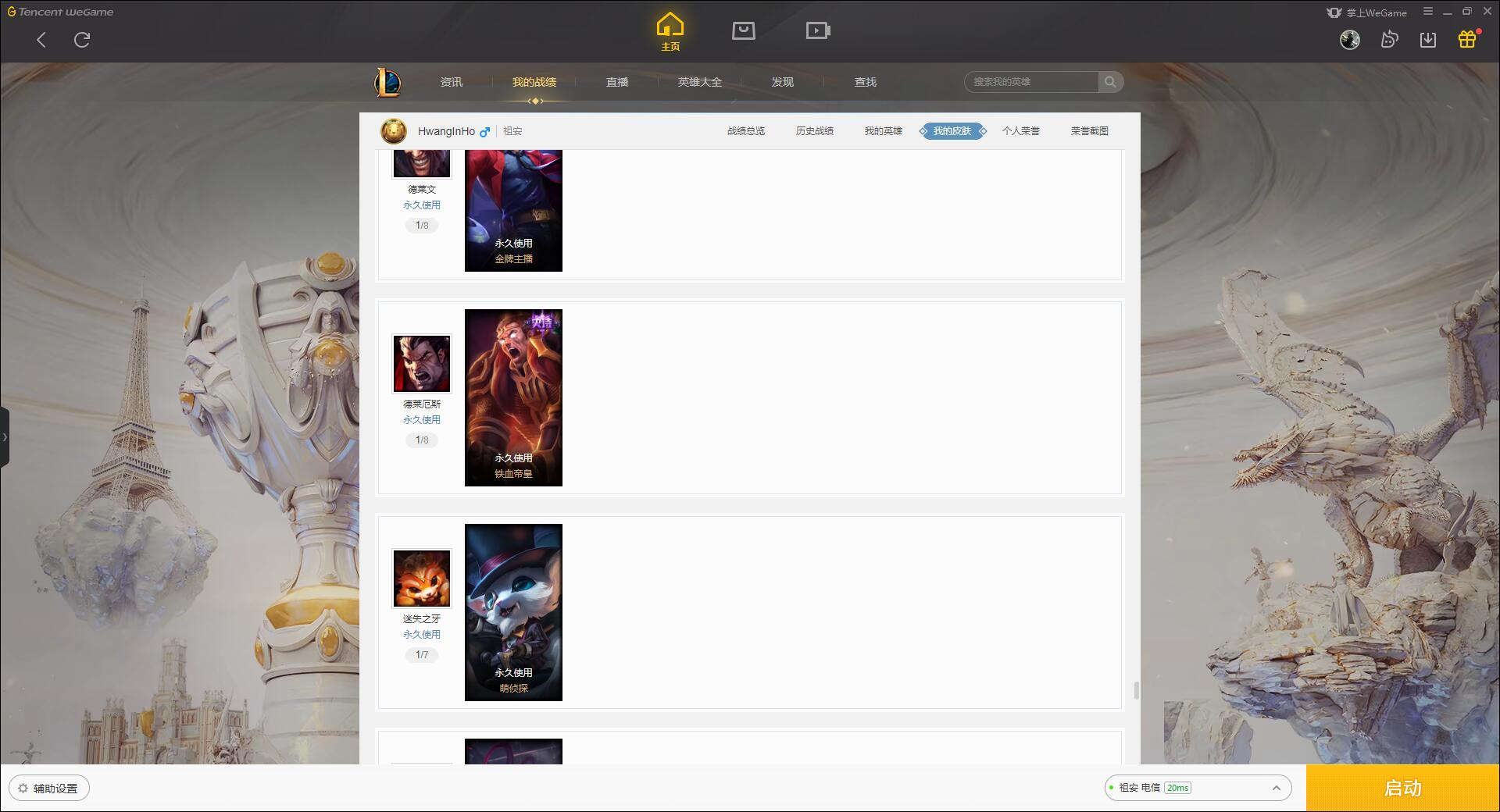
Task: Select the 我的皮肤 sub-tab
Action: click(x=952, y=131)
